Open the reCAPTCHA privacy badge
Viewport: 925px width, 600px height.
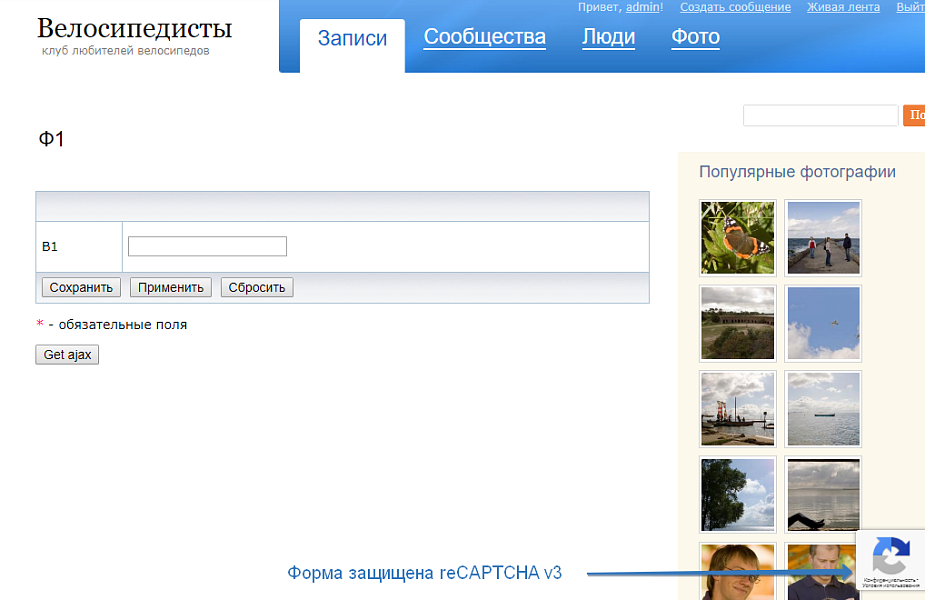[890, 560]
